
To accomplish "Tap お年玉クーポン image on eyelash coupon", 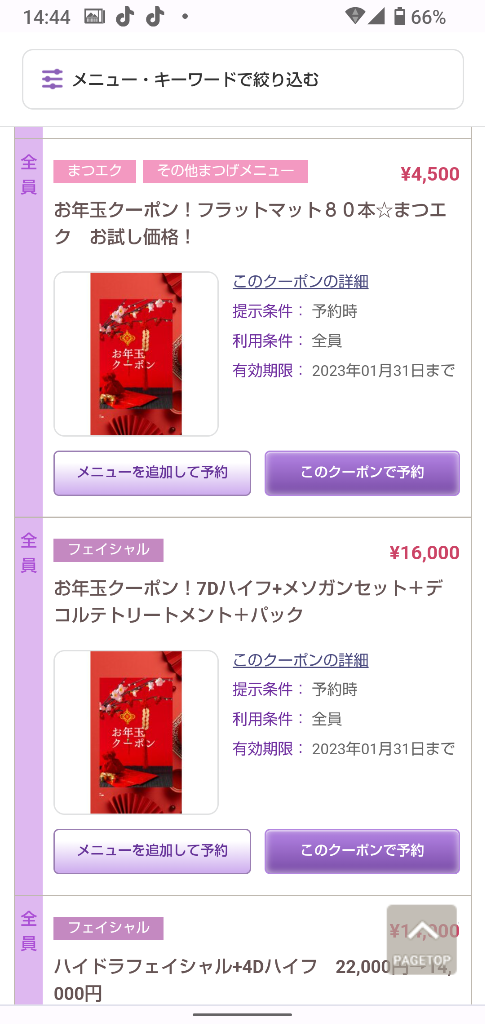I will tap(136, 354).
